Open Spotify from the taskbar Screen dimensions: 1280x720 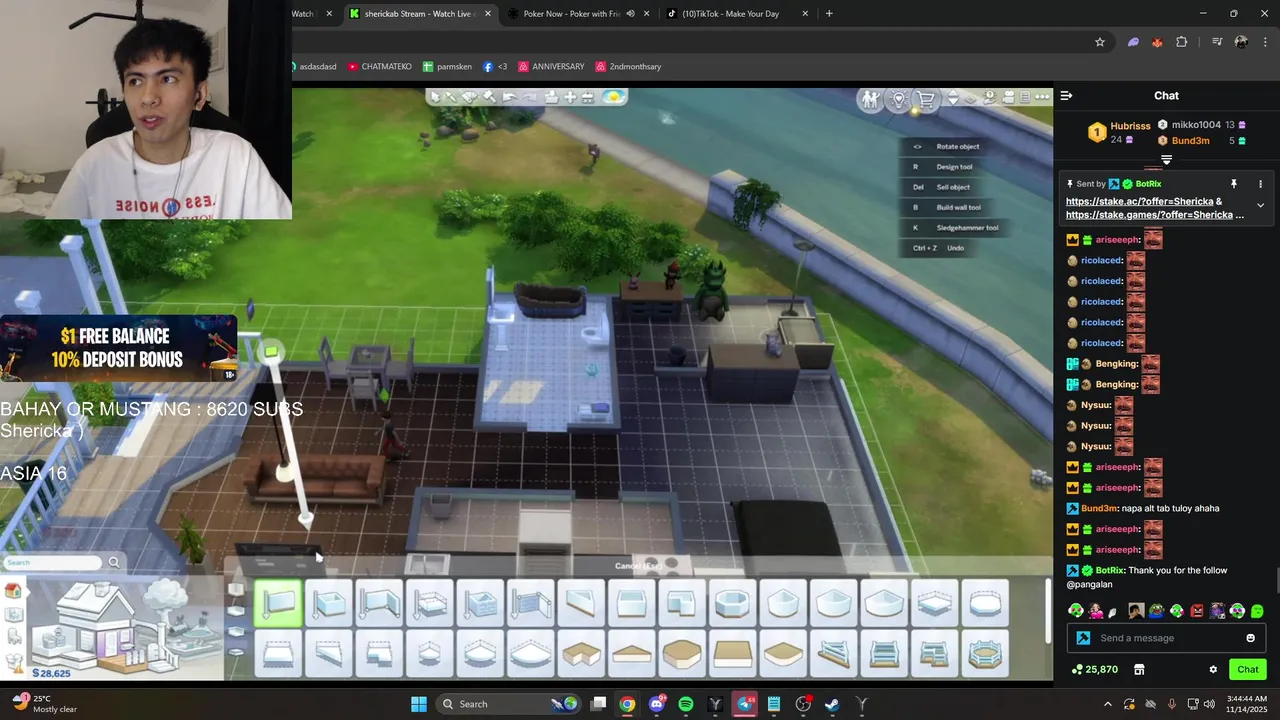[x=686, y=704]
